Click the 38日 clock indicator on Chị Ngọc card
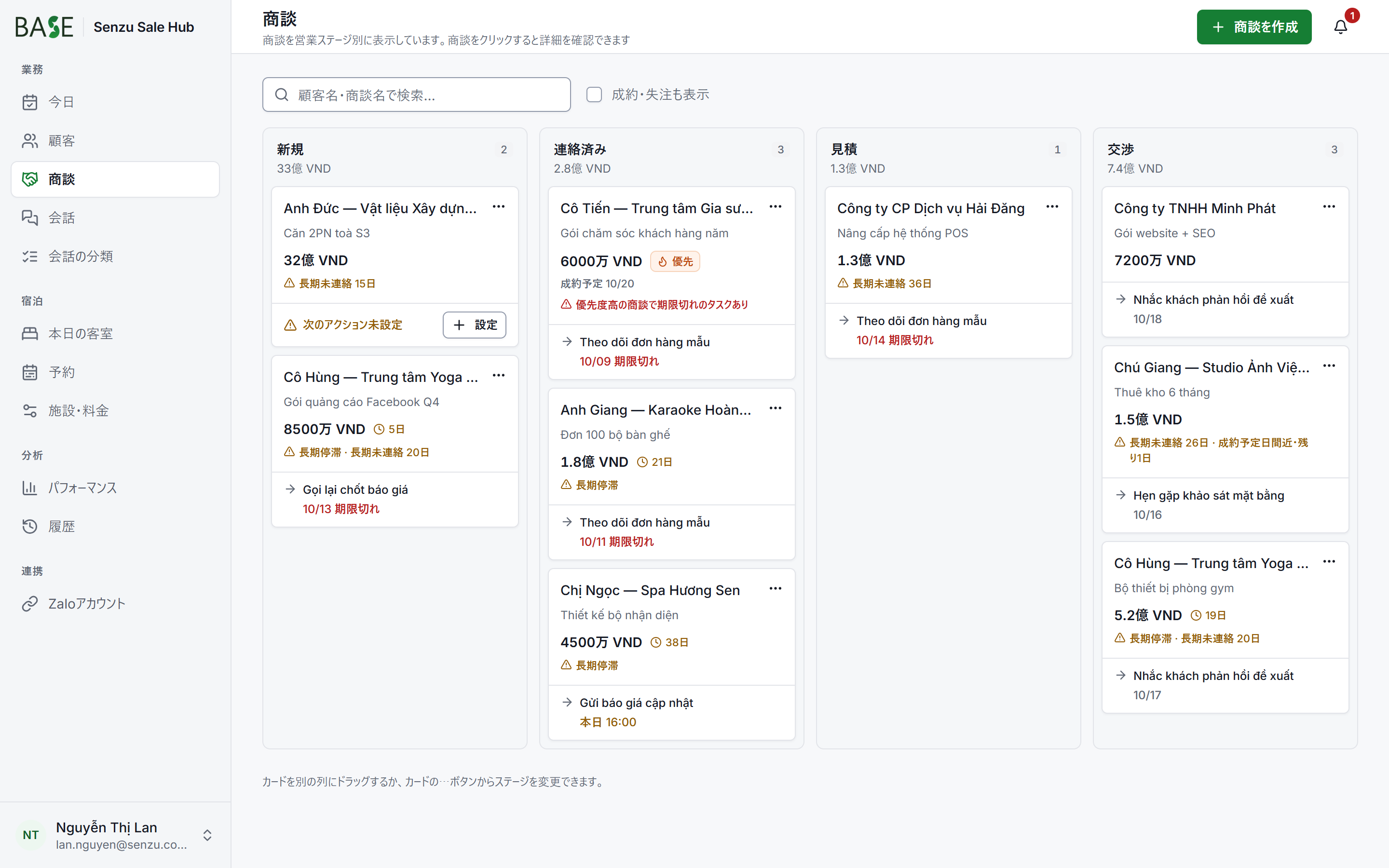Viewport: 1389px width, 868px height. click(669, 642)
